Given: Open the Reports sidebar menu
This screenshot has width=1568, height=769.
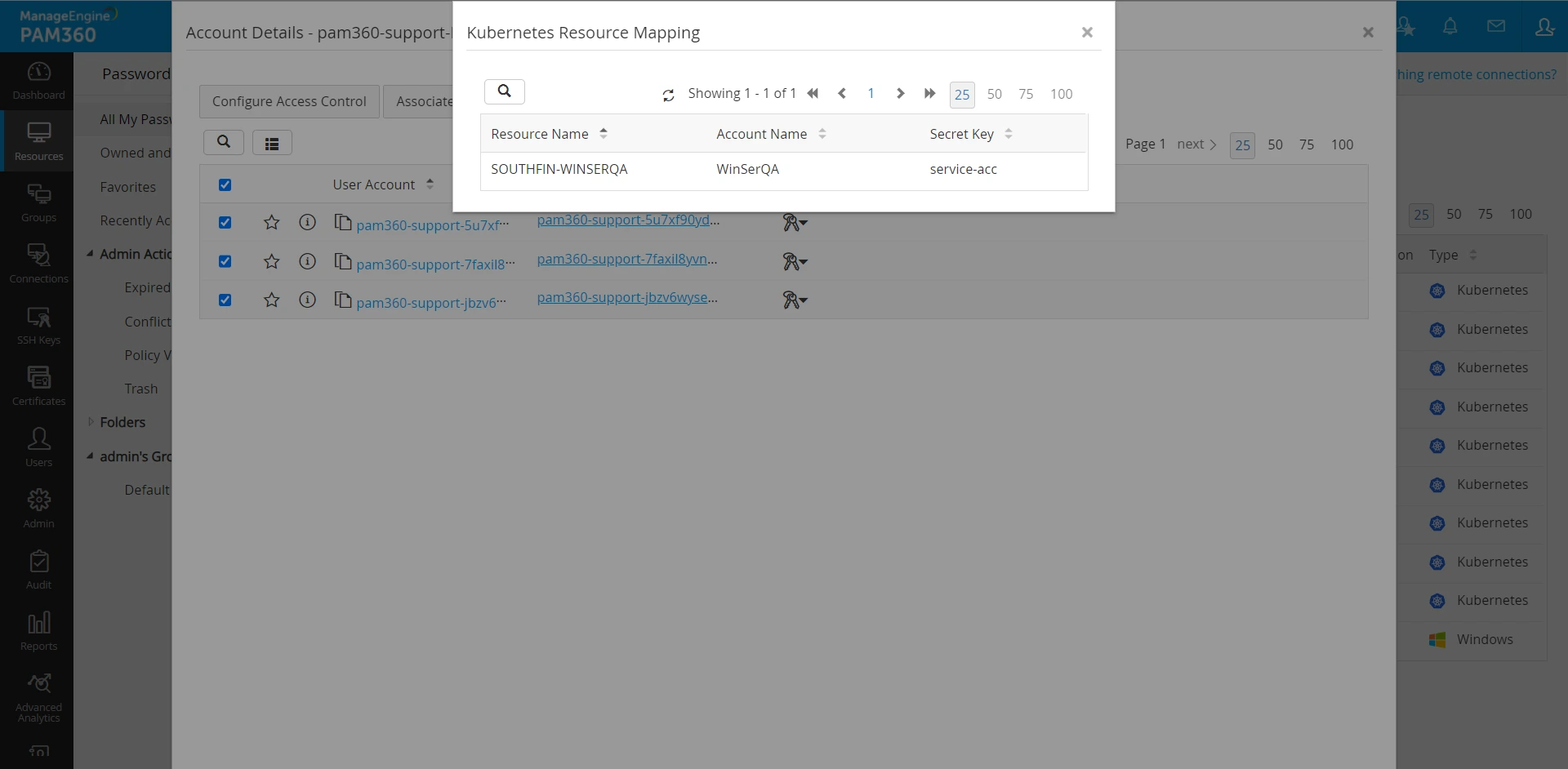Looking at the screenshot, I should [38, 631].
